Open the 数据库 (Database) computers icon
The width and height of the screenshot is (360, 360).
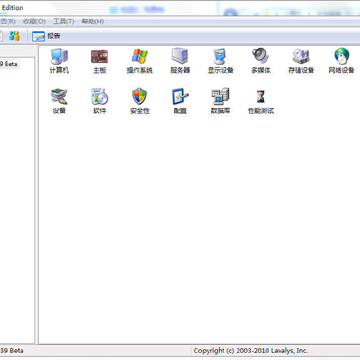220,96
